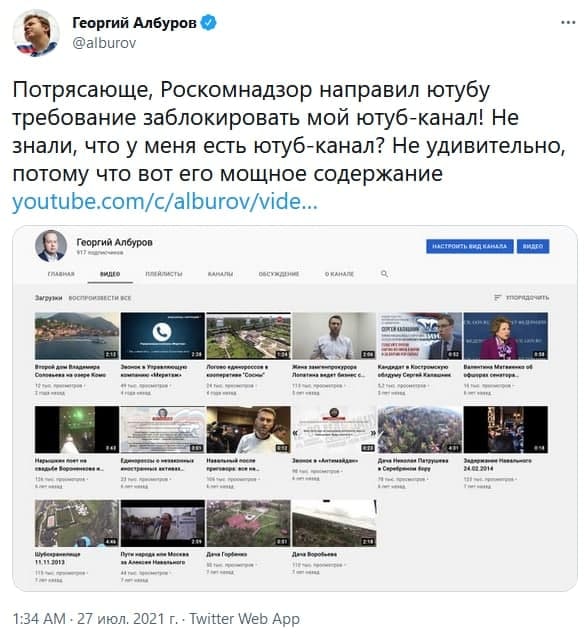Open the О канале tab
587x637 pixels.
tap(339, 274)
